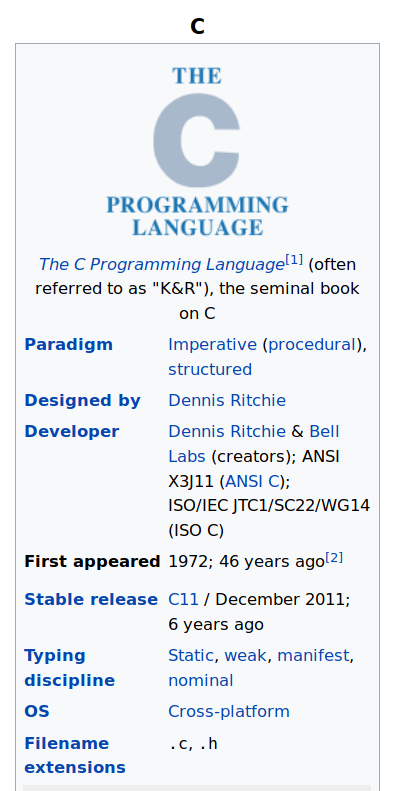
Task: Follow 'The C Programming Language' caption link
Action: (x=161, y=264)
